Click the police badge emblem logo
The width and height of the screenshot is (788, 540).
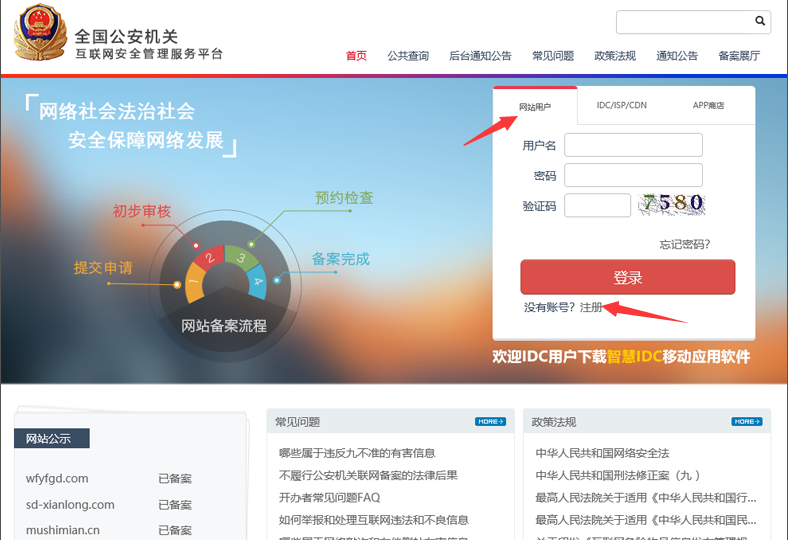[x=40, y=33]
